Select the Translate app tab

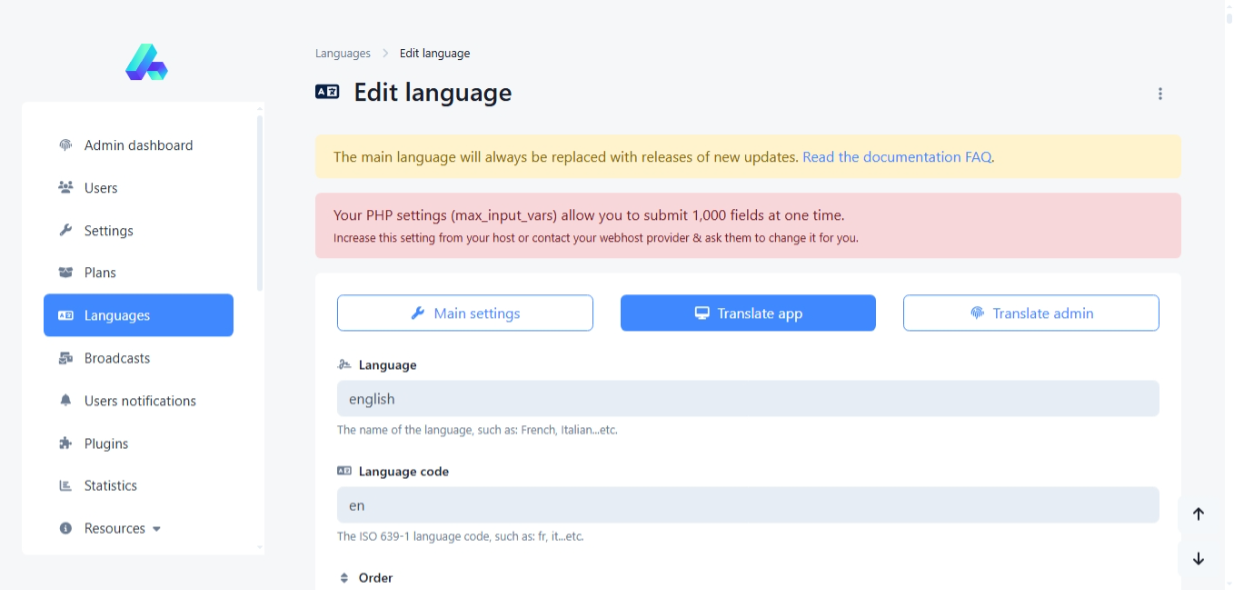(748, 313)
